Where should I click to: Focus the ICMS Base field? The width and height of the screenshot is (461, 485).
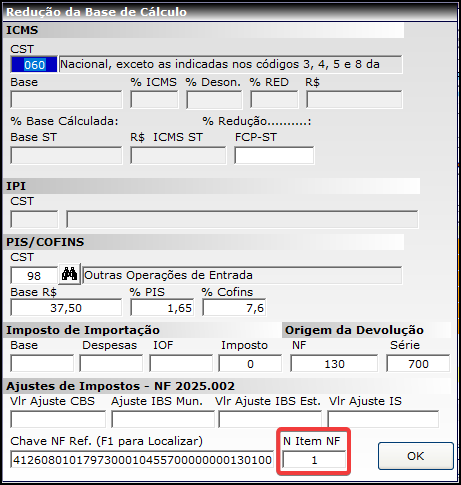66,100
